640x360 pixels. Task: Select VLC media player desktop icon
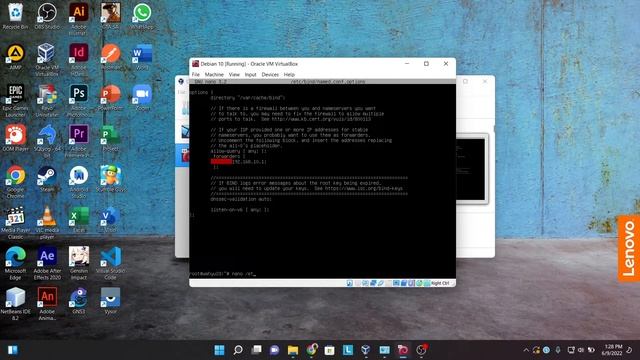[x=47, y=222]
